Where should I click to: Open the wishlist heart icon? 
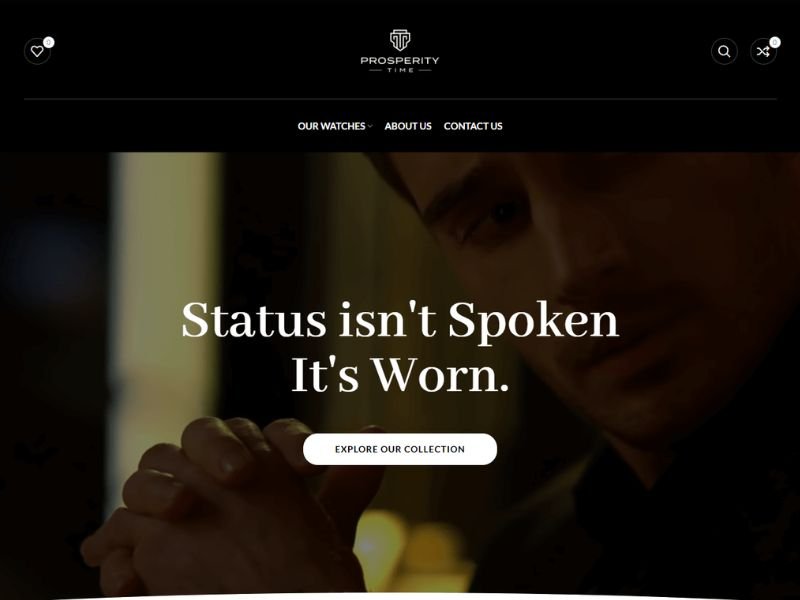click(37, 51)
